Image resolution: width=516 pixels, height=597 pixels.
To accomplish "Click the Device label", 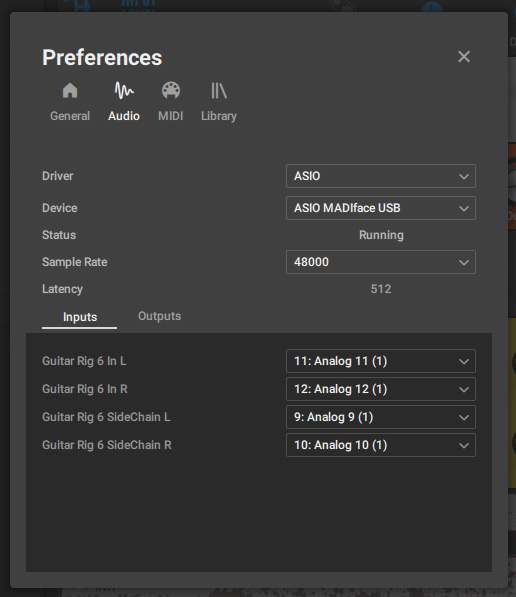I will click(60, 208).
